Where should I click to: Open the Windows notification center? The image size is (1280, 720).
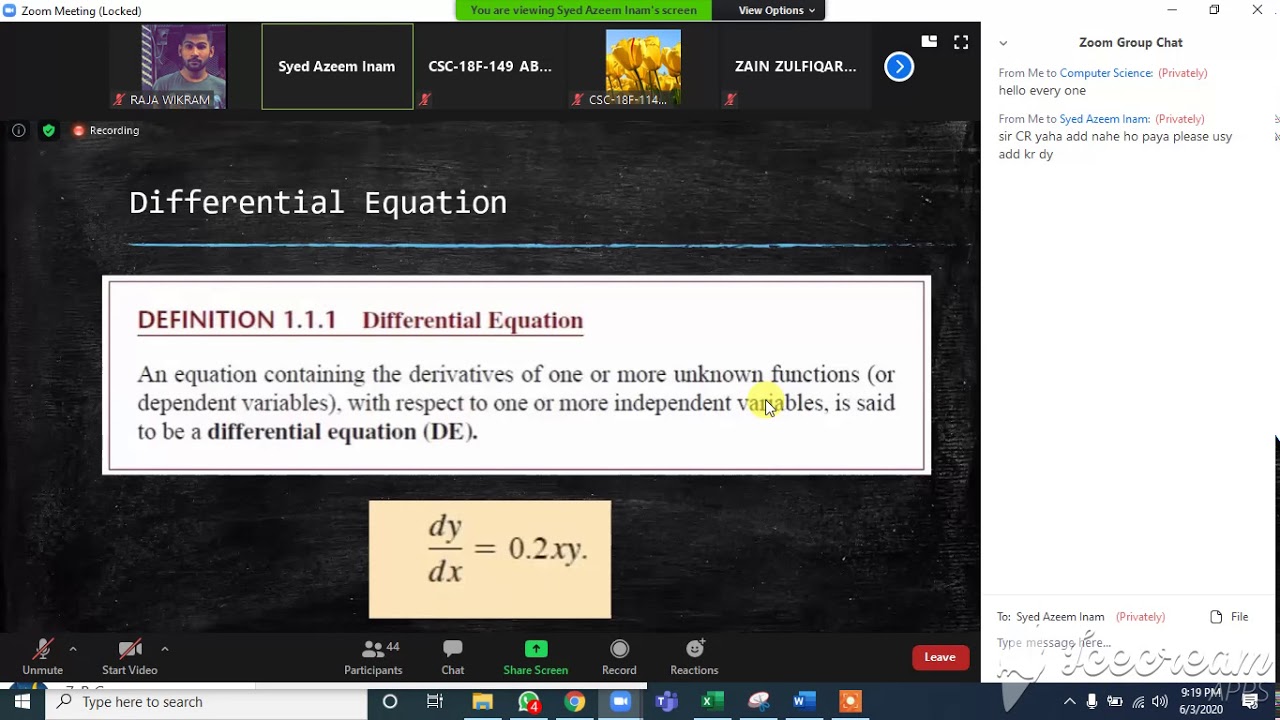click(1250, 702)
